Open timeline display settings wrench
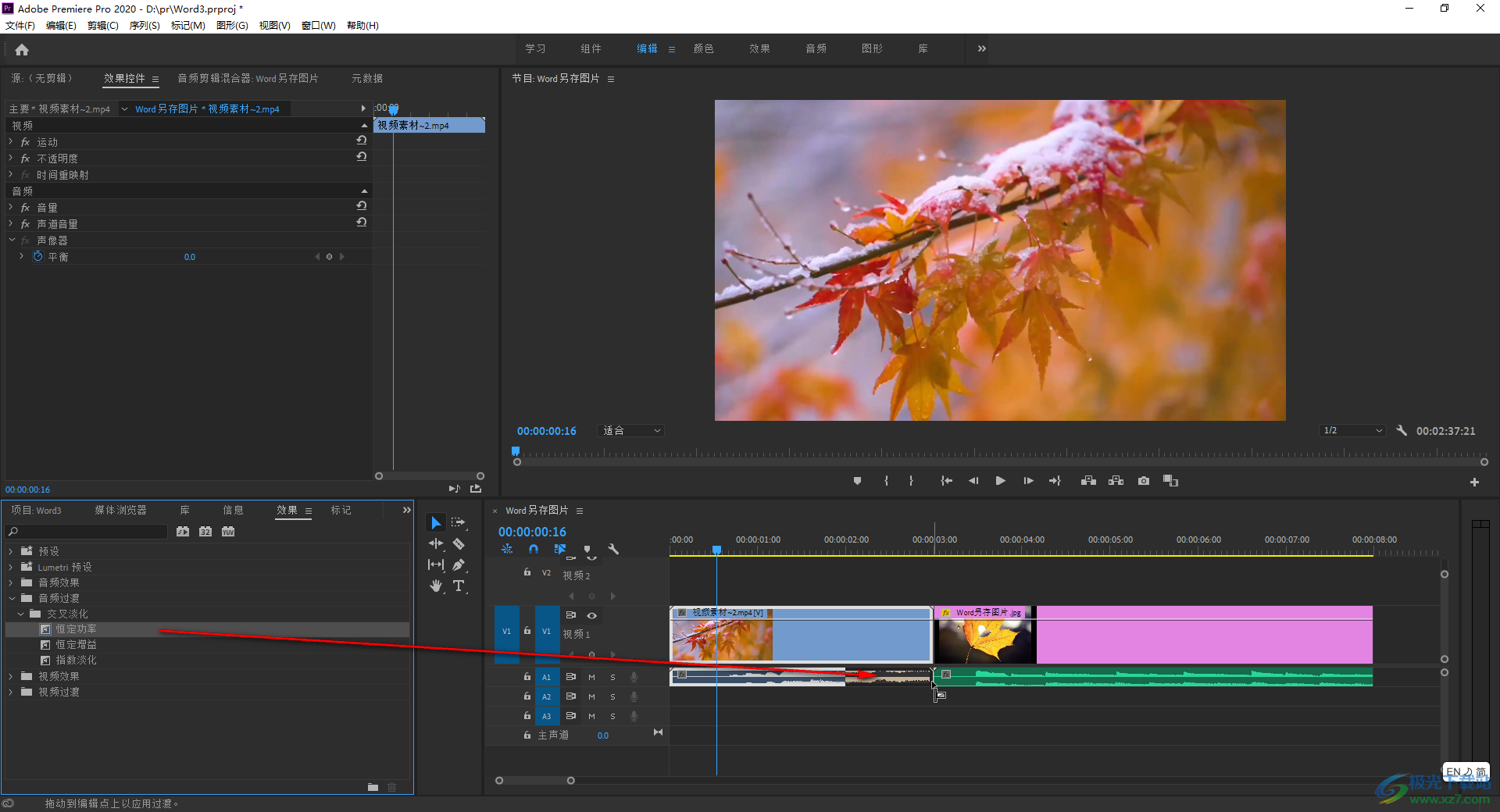 coord(613,549)
